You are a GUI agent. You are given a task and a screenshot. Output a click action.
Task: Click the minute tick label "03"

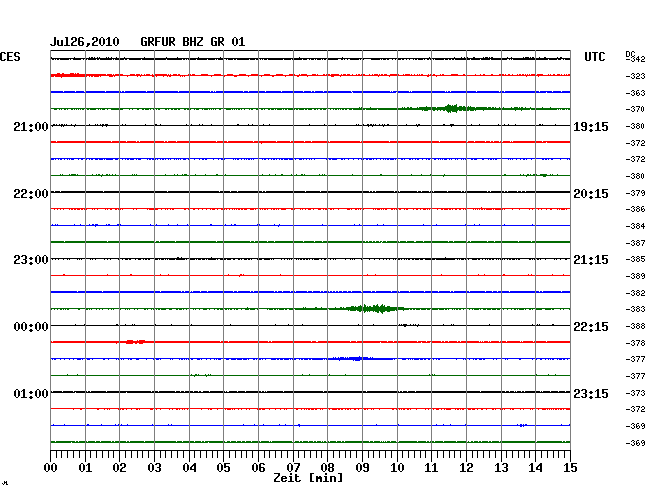click(x=154, y=467)
